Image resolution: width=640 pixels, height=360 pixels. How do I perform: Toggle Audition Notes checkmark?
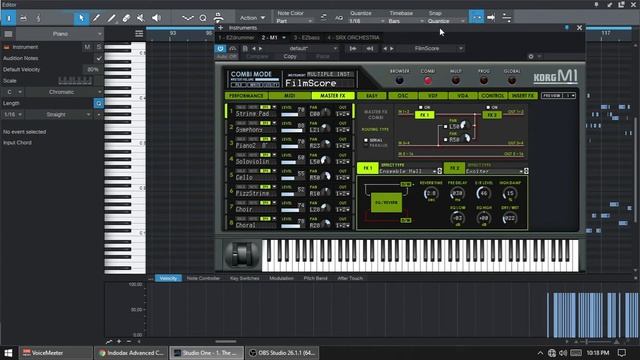click(98, 58)
